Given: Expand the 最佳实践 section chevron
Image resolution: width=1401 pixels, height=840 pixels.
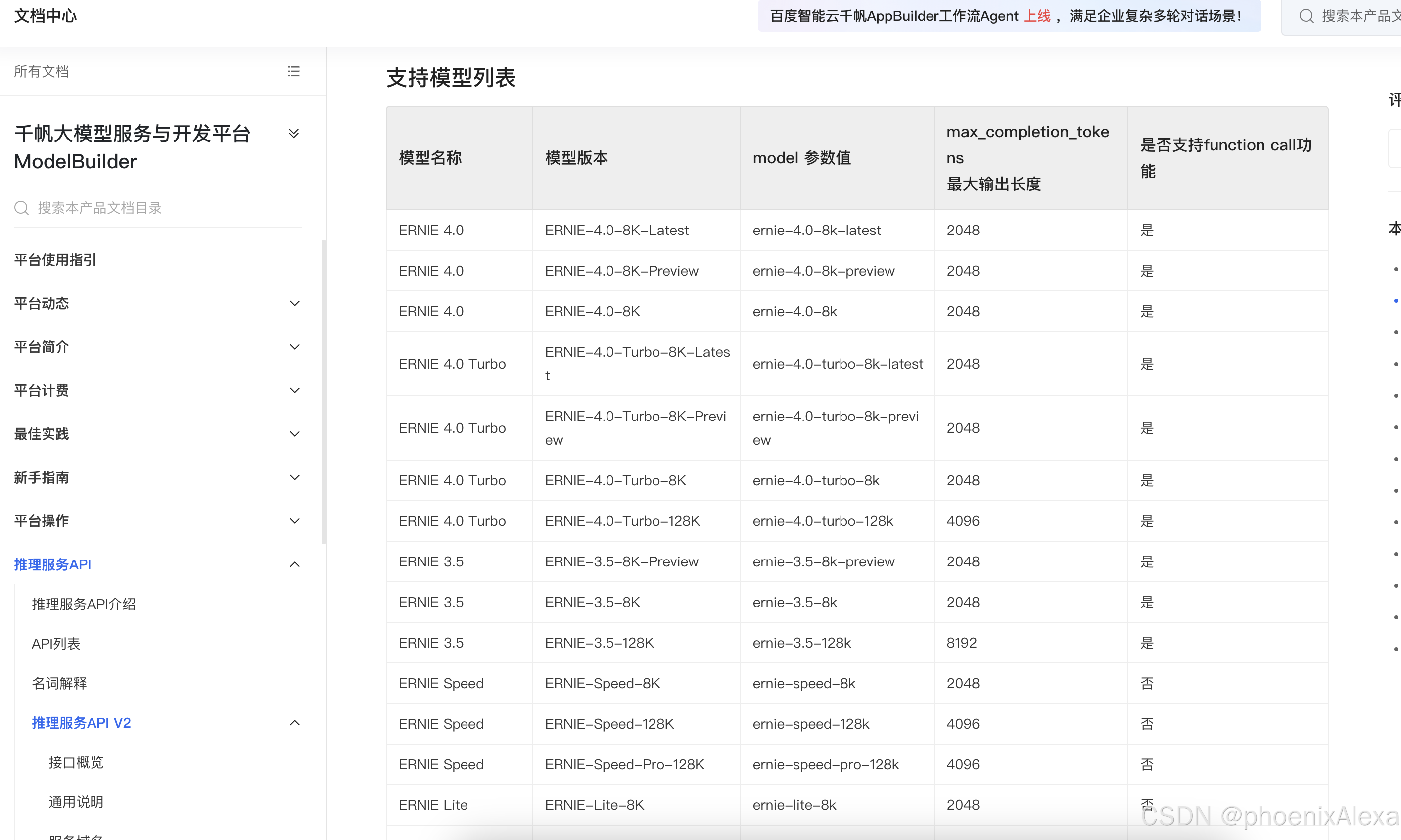Looking at the screenshot, I should (x=294, y=434).
